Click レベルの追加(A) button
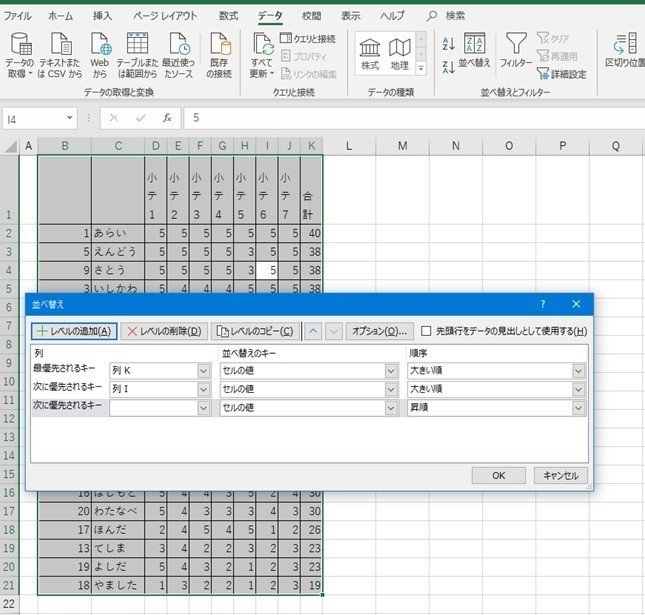The width and height of the screenshot is (645, 615). 74,331
